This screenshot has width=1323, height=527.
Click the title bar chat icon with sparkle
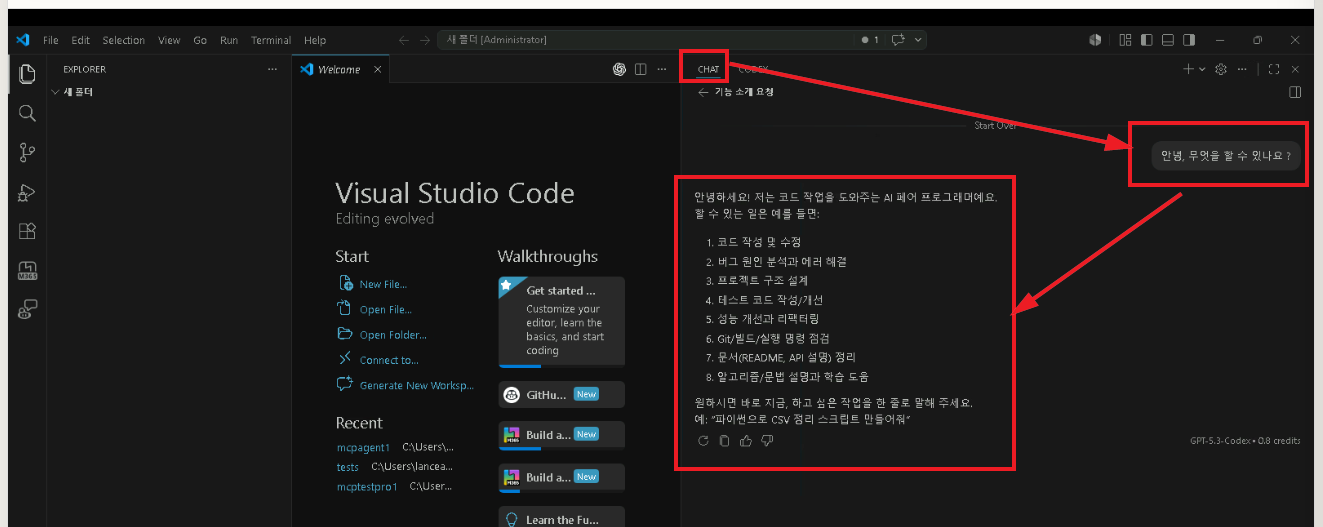[898, 40]
